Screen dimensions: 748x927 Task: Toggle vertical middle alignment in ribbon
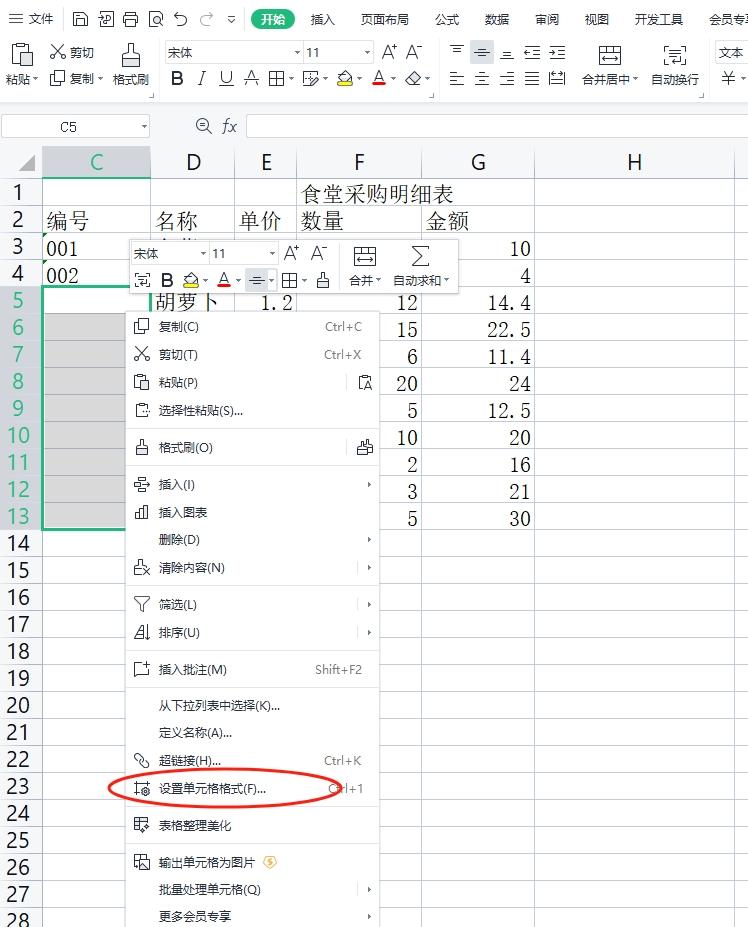click(482, 53)
